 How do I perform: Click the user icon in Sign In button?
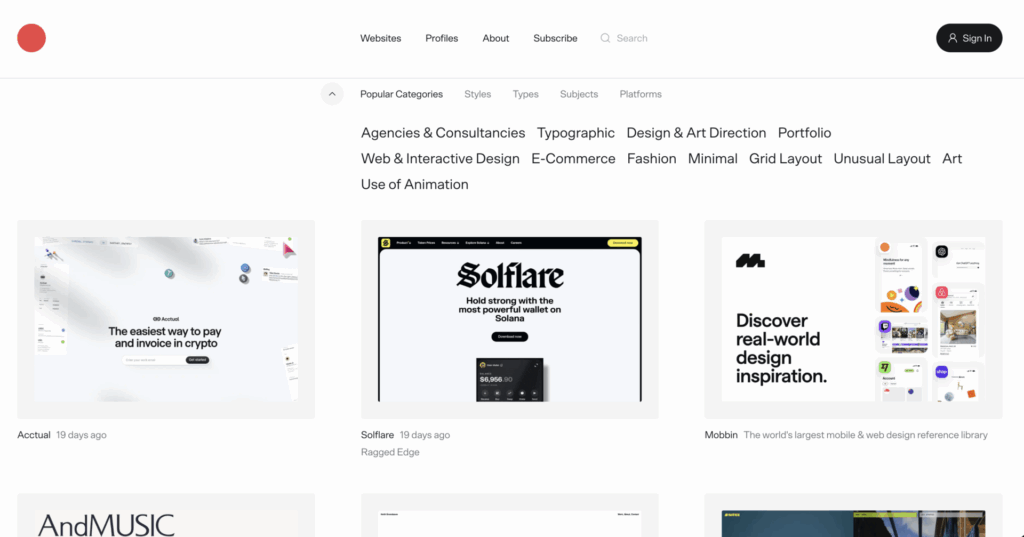click(x=953, y=38)
